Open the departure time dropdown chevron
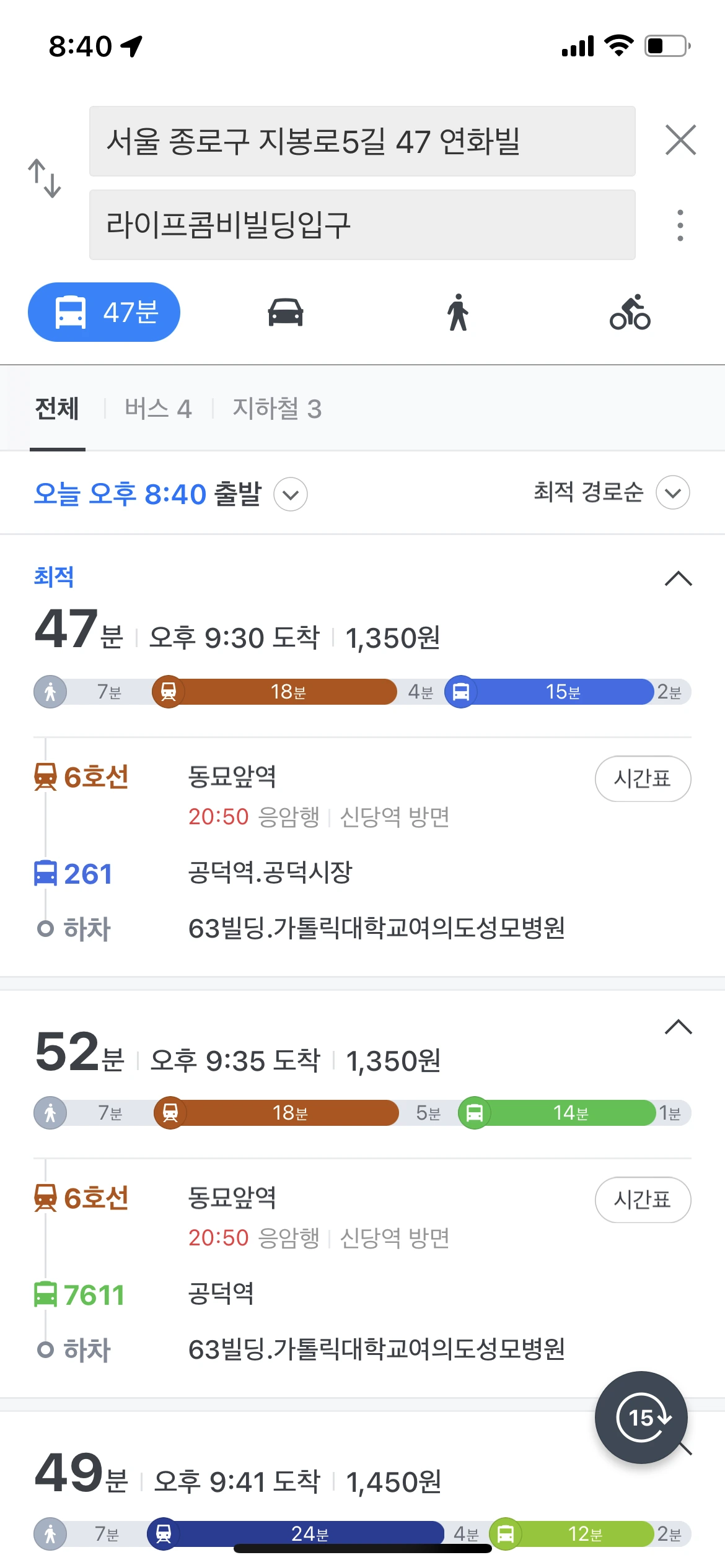 [x=291, y=494]
